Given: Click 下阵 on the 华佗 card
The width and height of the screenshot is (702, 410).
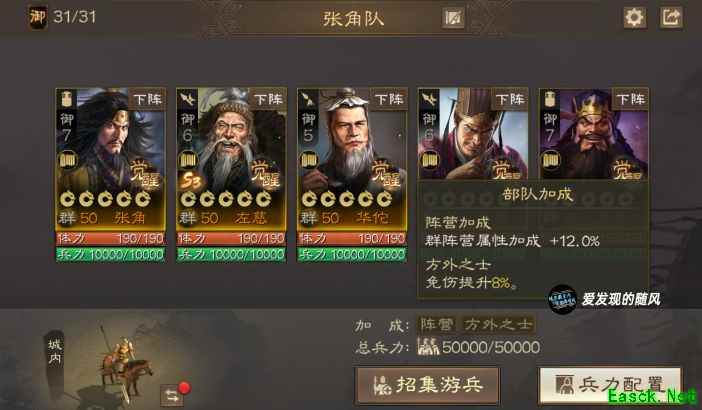Looking at the screenshot, I should (x=390, y=99).
